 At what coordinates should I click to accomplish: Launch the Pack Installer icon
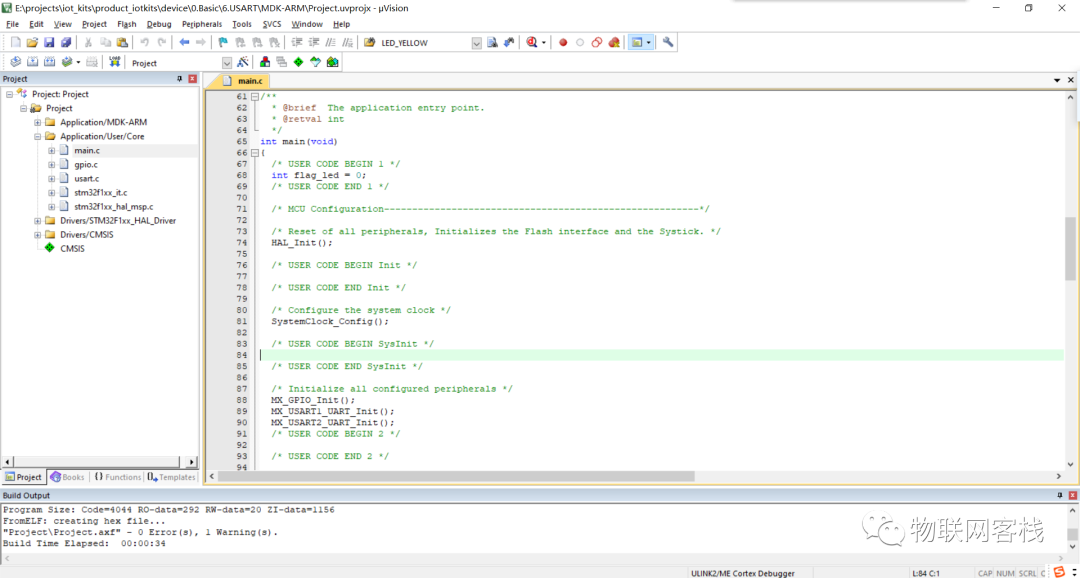[x=332, y=63]
